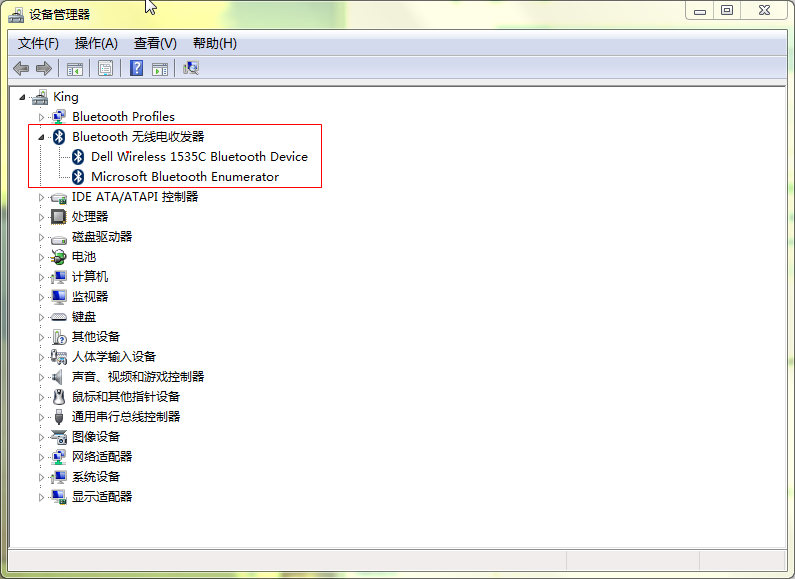Viewport: 795px width, 579px height.
Task: Expand the 处理器 node
Action: [41, 217]
